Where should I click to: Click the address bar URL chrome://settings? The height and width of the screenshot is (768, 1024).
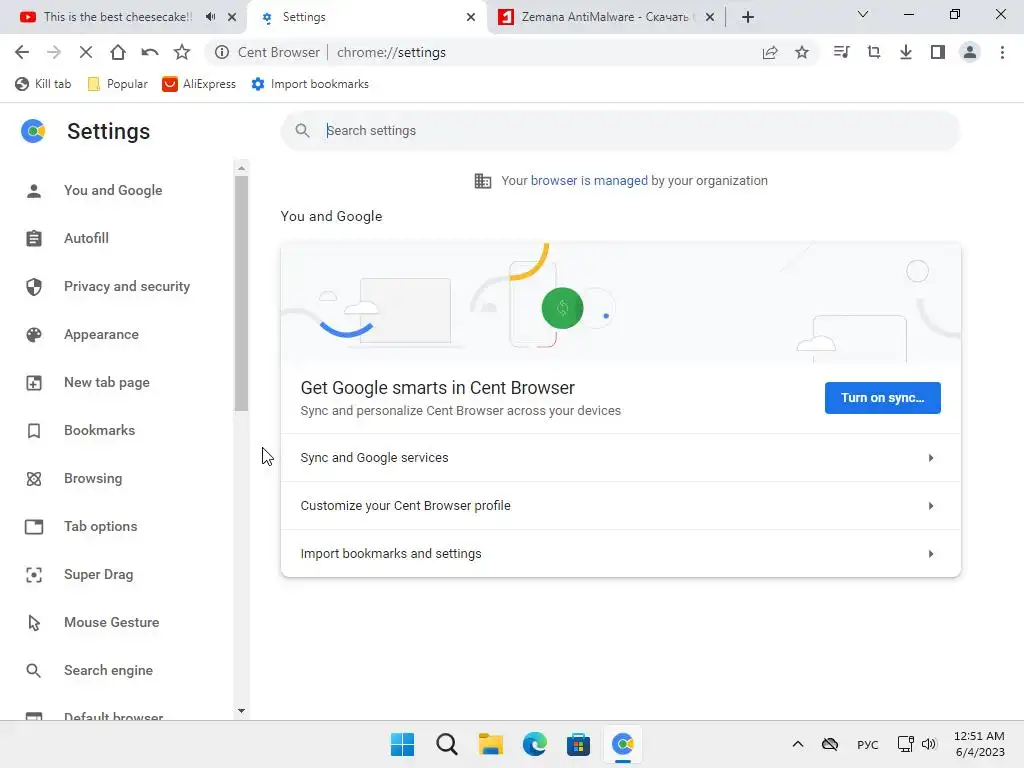(391, 52)
